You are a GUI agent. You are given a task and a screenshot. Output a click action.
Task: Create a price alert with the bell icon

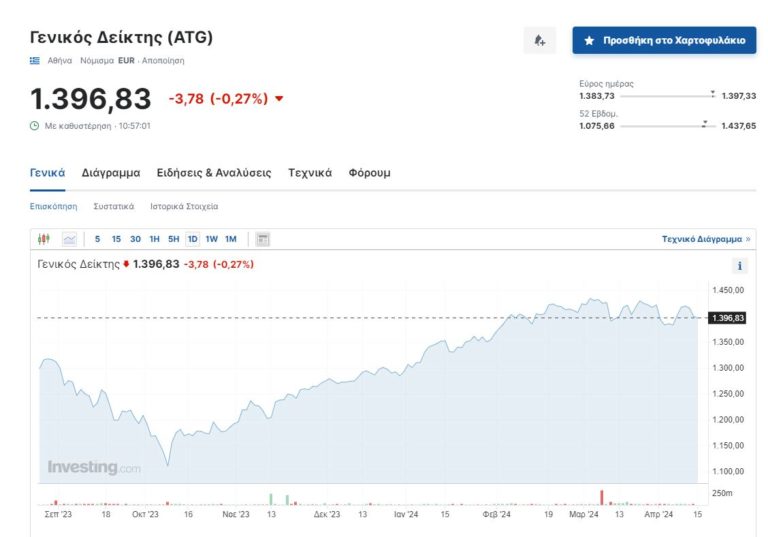coord(540,40)
